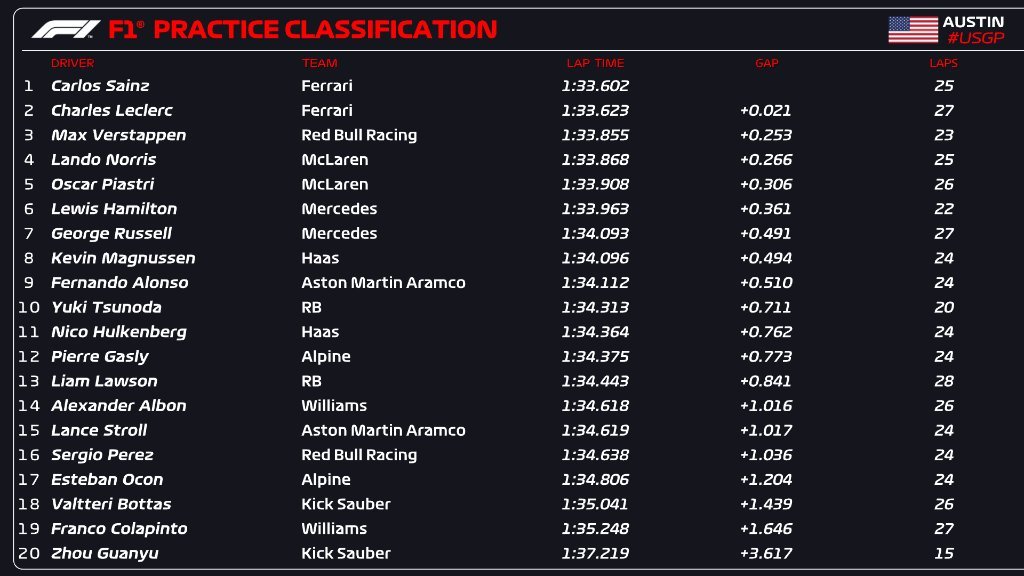This screenshot has width=1024, height=576.
Task: Click driver name Max Verstappen
Action: pos(118,135)
